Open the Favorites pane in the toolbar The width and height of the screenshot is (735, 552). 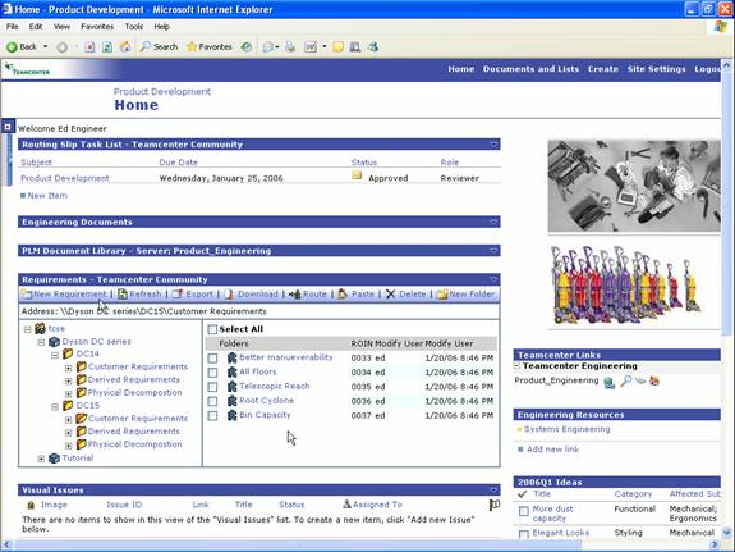[x=209, y=47]
